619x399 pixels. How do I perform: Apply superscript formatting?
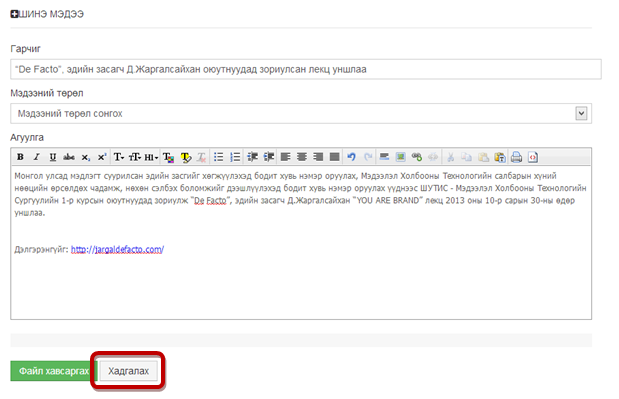[101, 157]
